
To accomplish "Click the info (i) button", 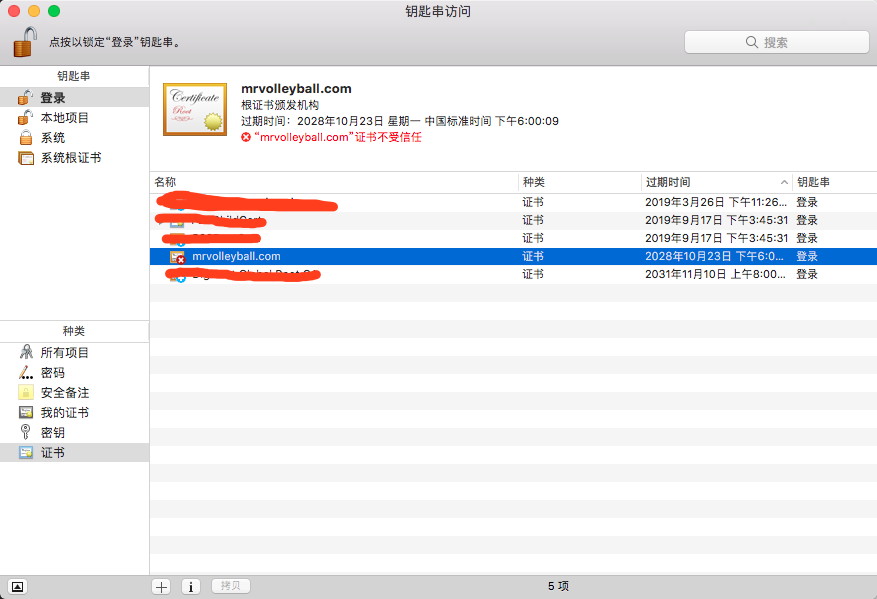I will [191, 586].
